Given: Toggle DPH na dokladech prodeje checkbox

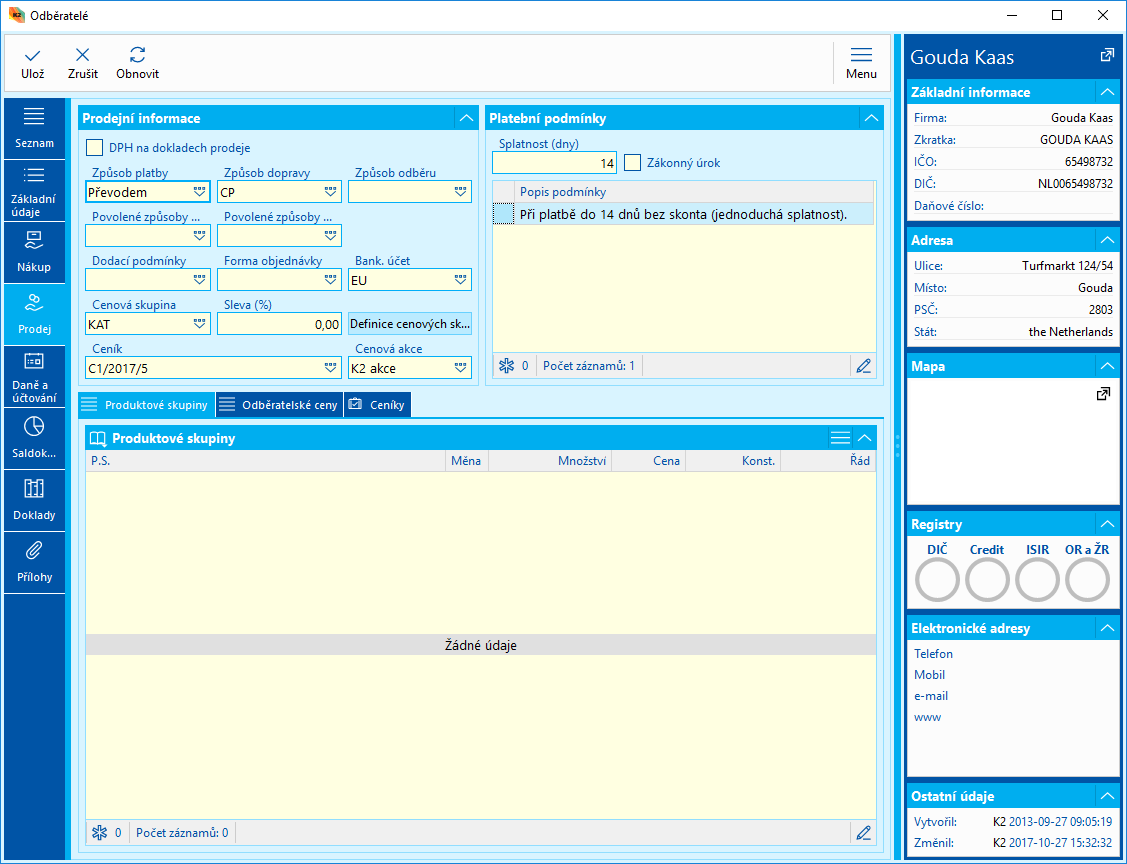Looking at the screenshot, I should [x=94, y=147].
